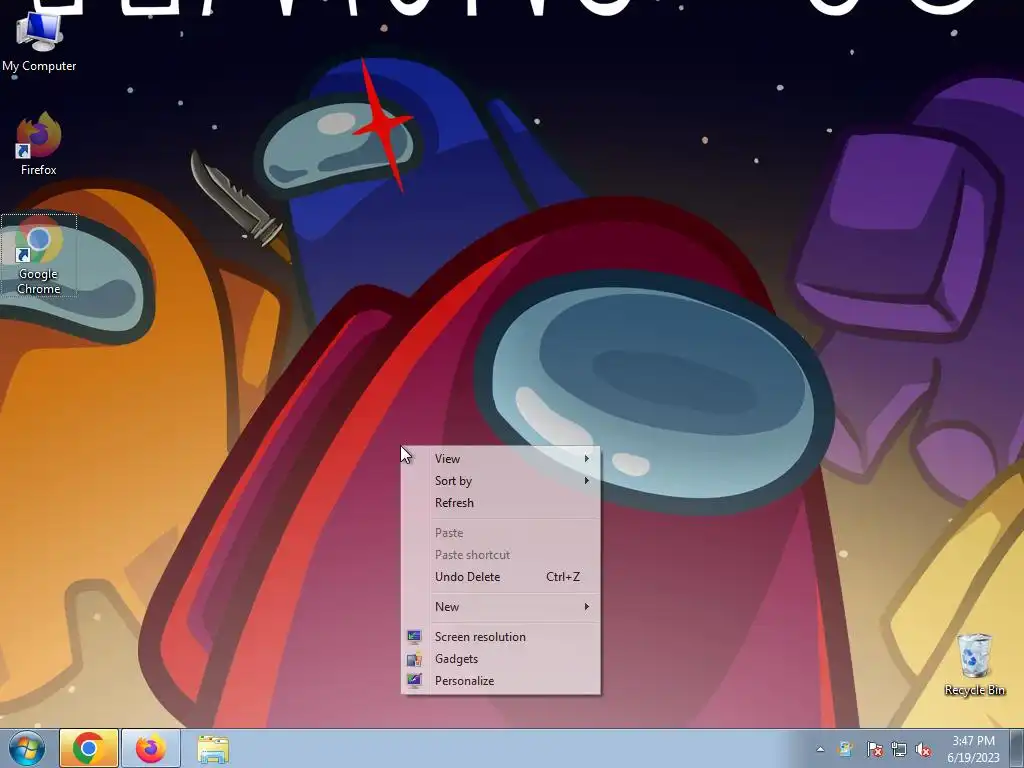This screenshot has height=768, width=1024.
Task: Open the network connection tray icon
Action: [x=899, y=749]
